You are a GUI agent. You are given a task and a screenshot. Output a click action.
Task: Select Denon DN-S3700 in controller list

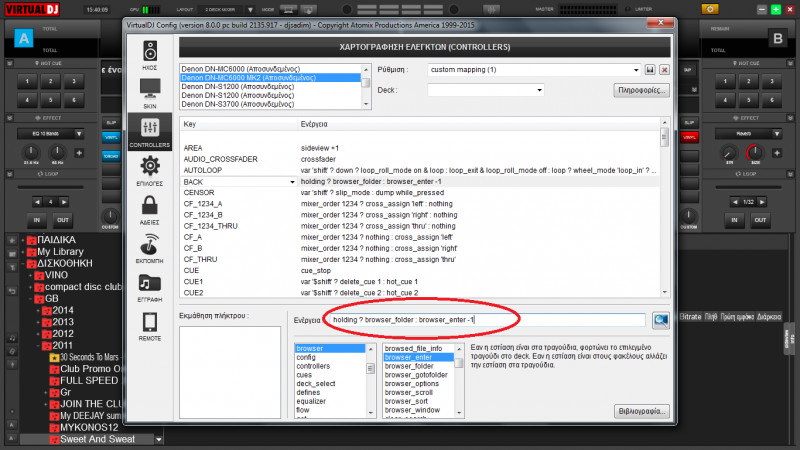[240, 103]
